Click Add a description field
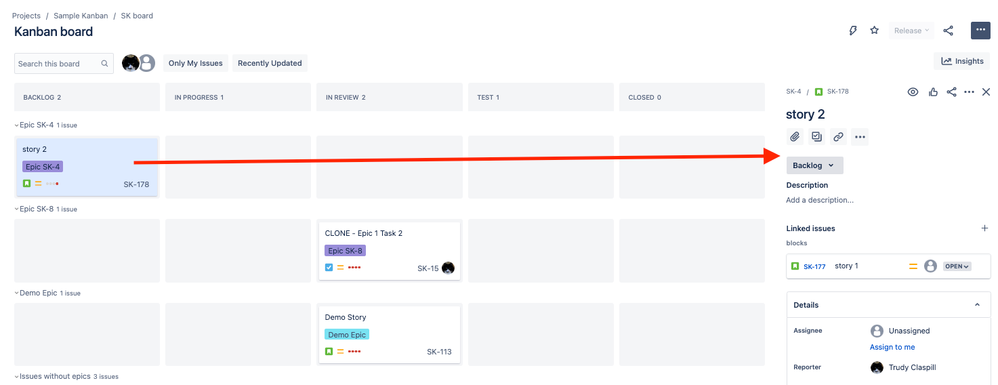The image size is (998, 385). tap(820, 200)
